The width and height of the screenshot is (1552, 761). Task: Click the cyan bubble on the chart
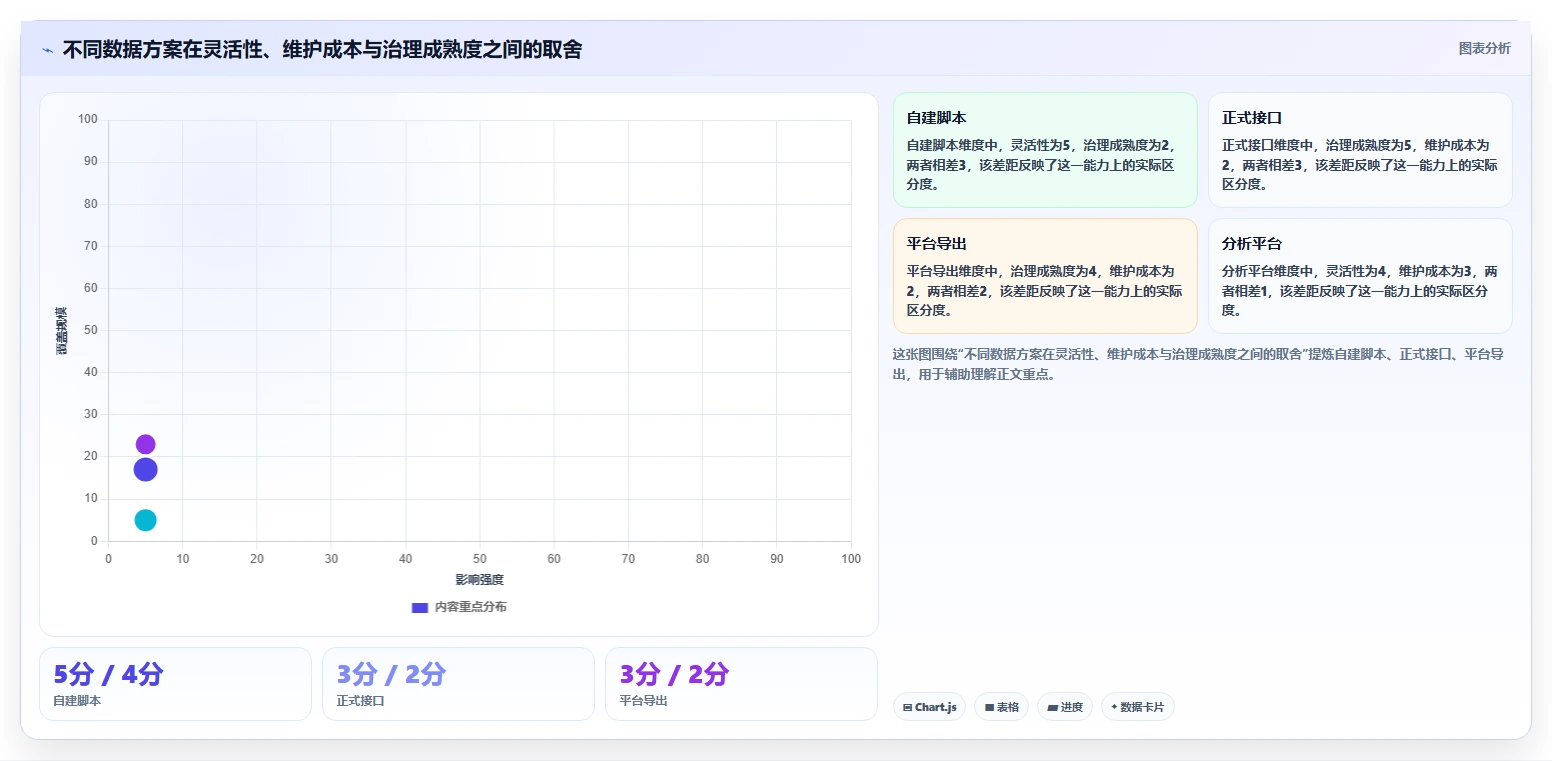pos(145,520)
